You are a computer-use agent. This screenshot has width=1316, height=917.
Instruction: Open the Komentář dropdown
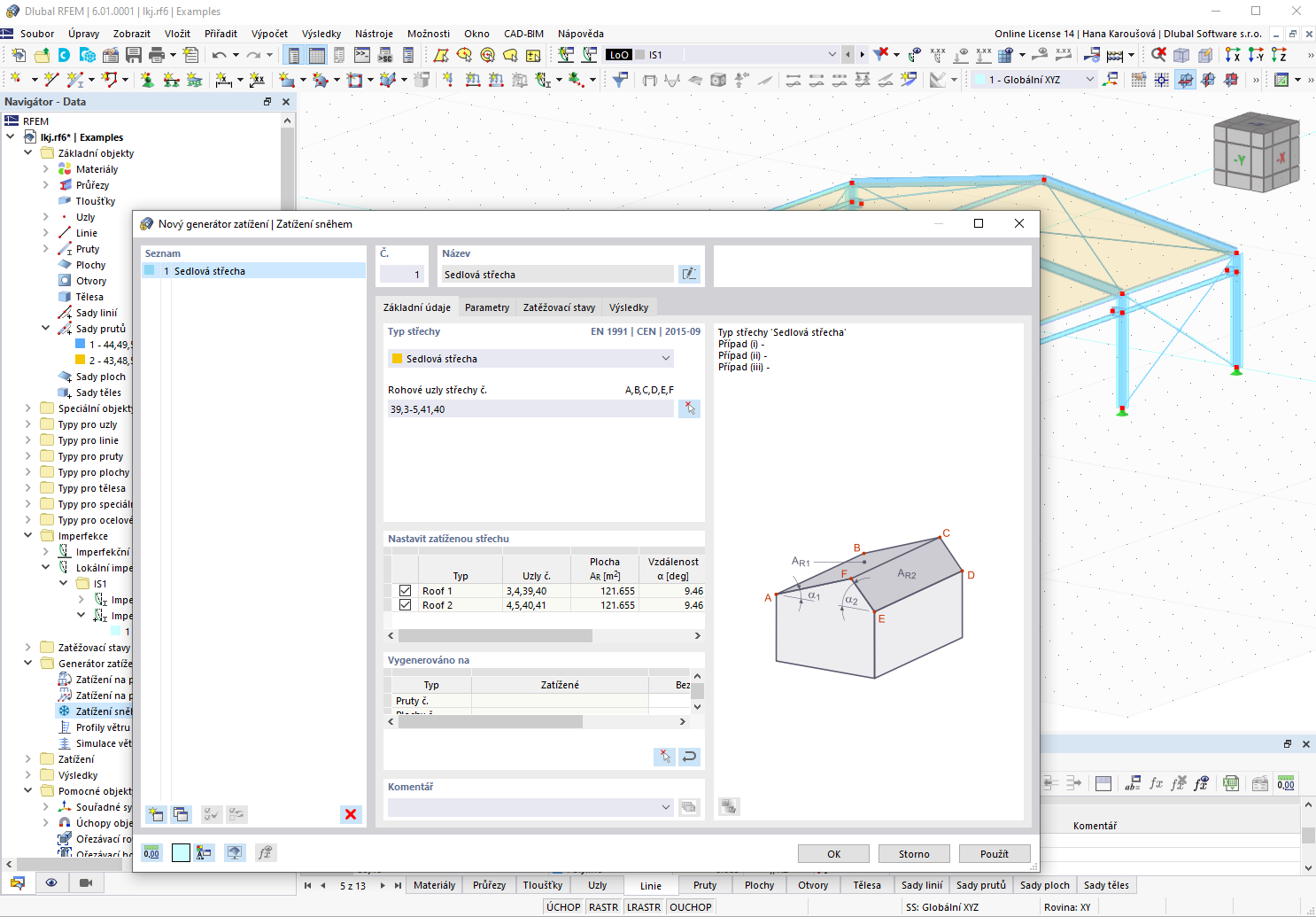tap(530, 807)
